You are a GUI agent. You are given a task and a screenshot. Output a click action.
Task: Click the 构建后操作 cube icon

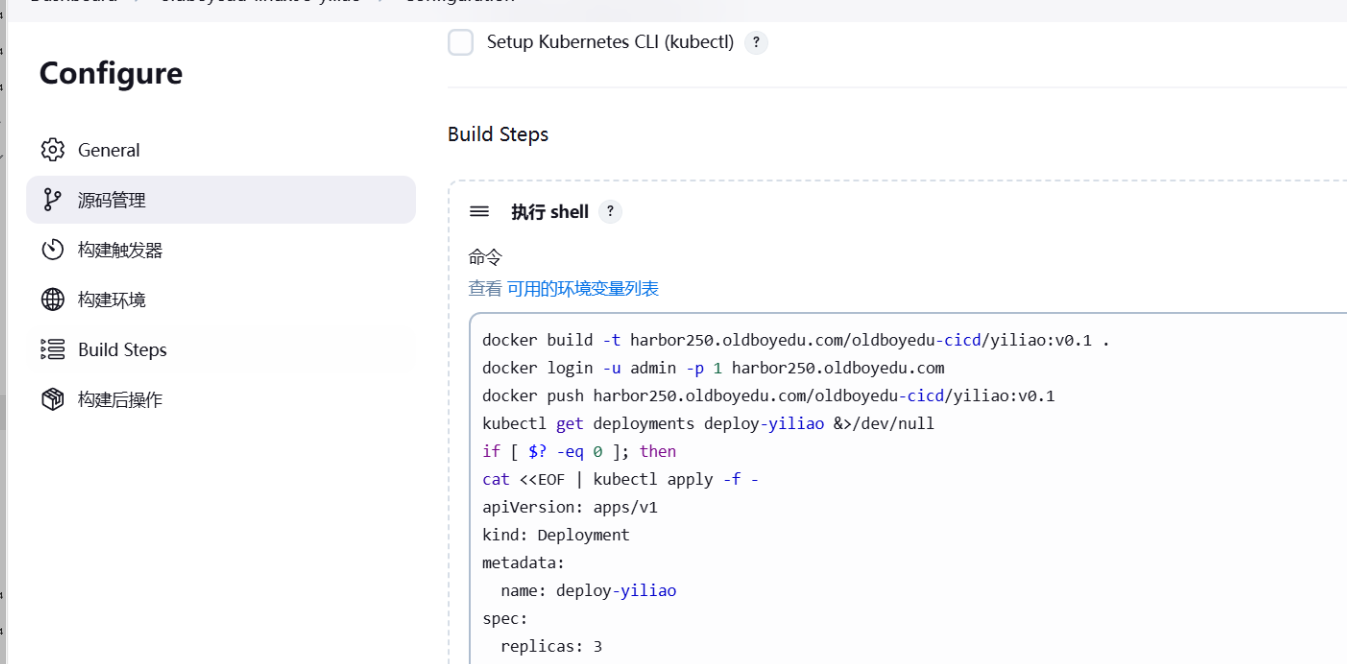click(52, 400)
